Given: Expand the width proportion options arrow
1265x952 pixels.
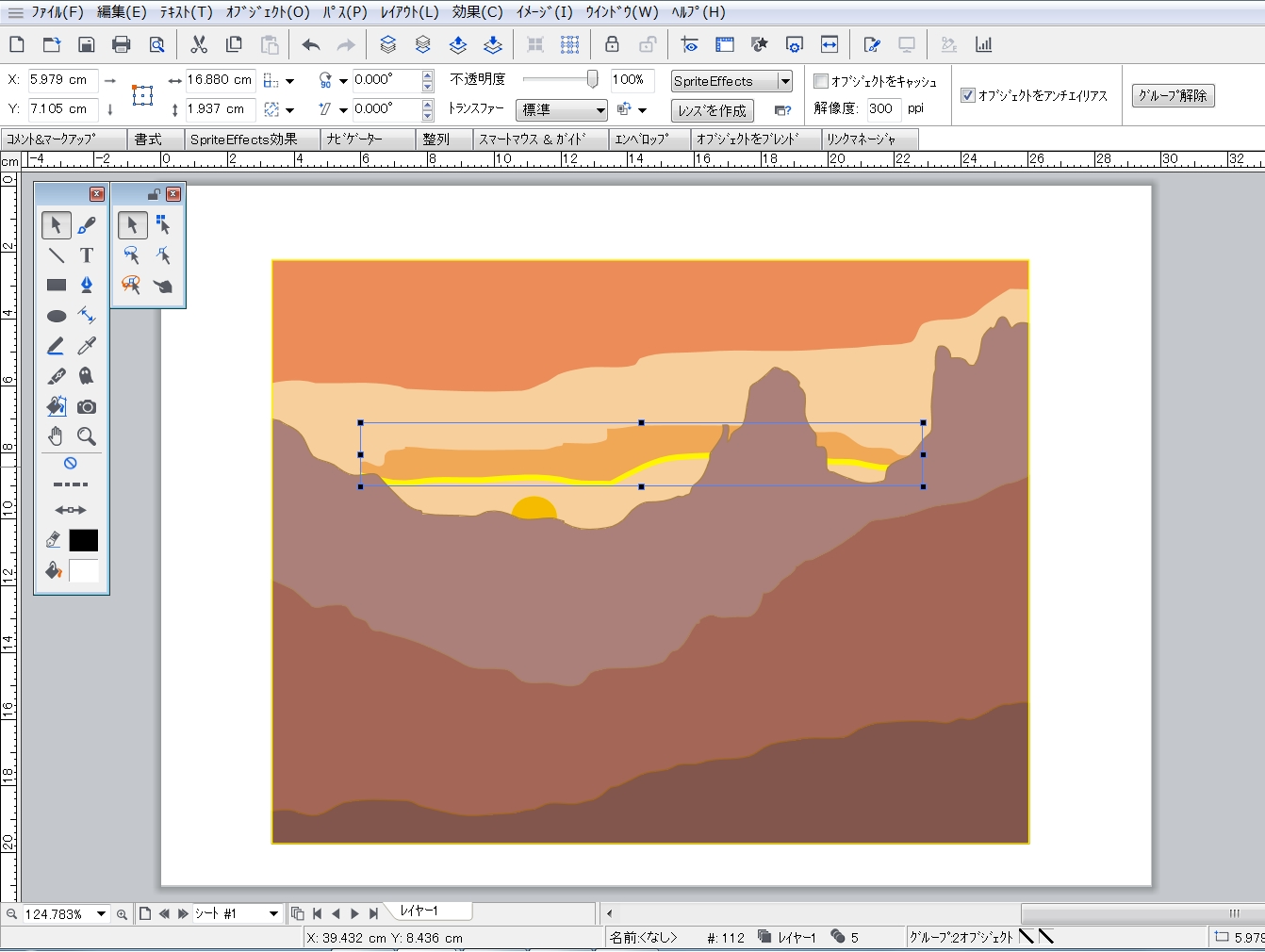Looking at the screenshot, I should 289,81.
